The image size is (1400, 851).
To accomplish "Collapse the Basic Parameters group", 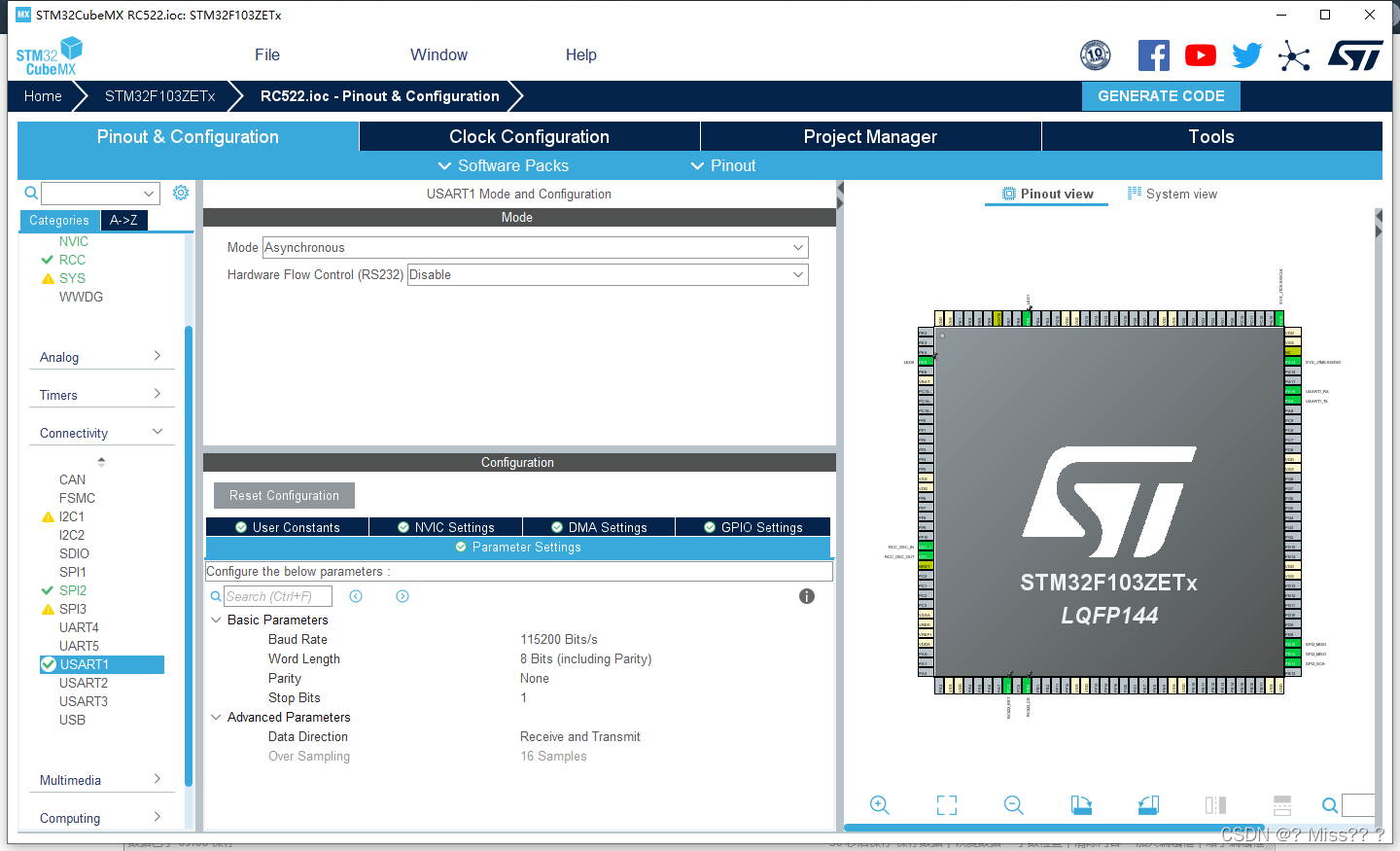I will coord(216,620).
